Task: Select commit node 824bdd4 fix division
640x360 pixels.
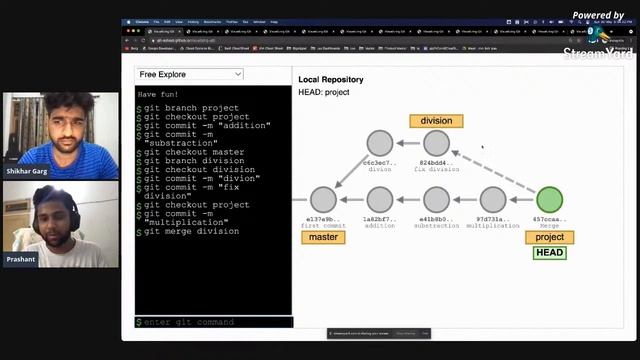Action: click(x=436, y=143)
